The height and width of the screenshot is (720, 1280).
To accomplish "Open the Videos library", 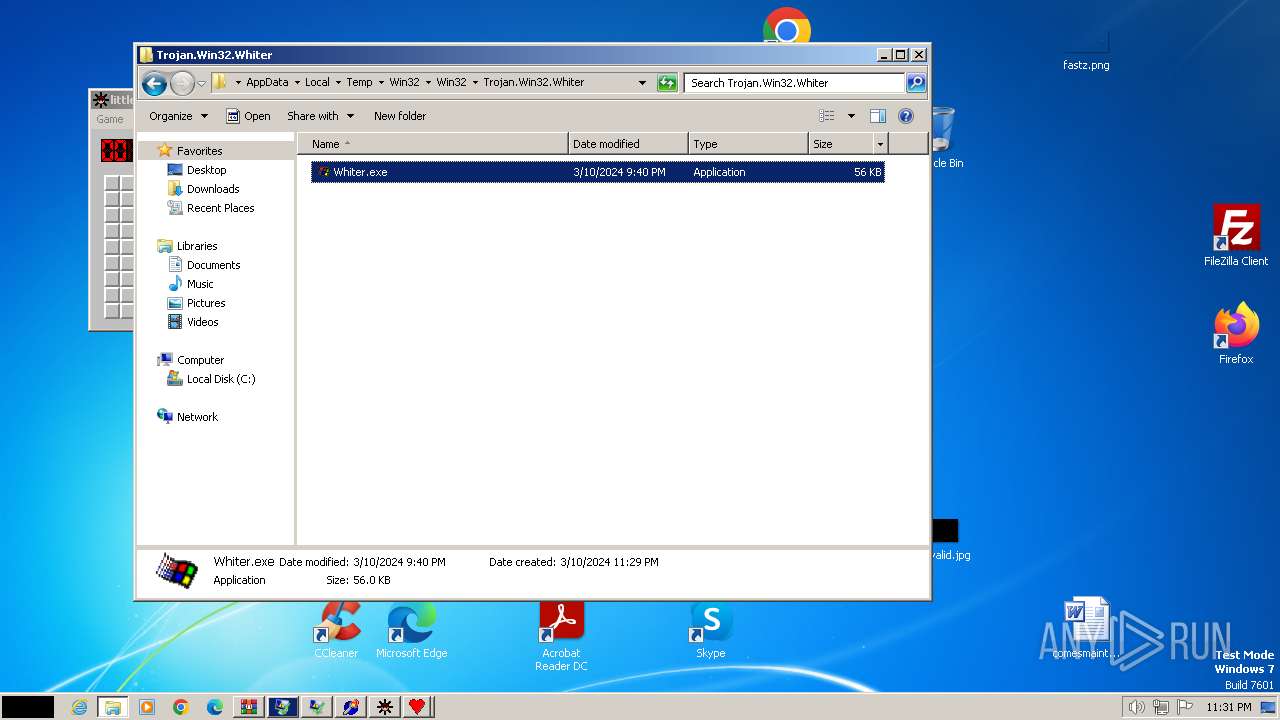I will click(202, 322).
